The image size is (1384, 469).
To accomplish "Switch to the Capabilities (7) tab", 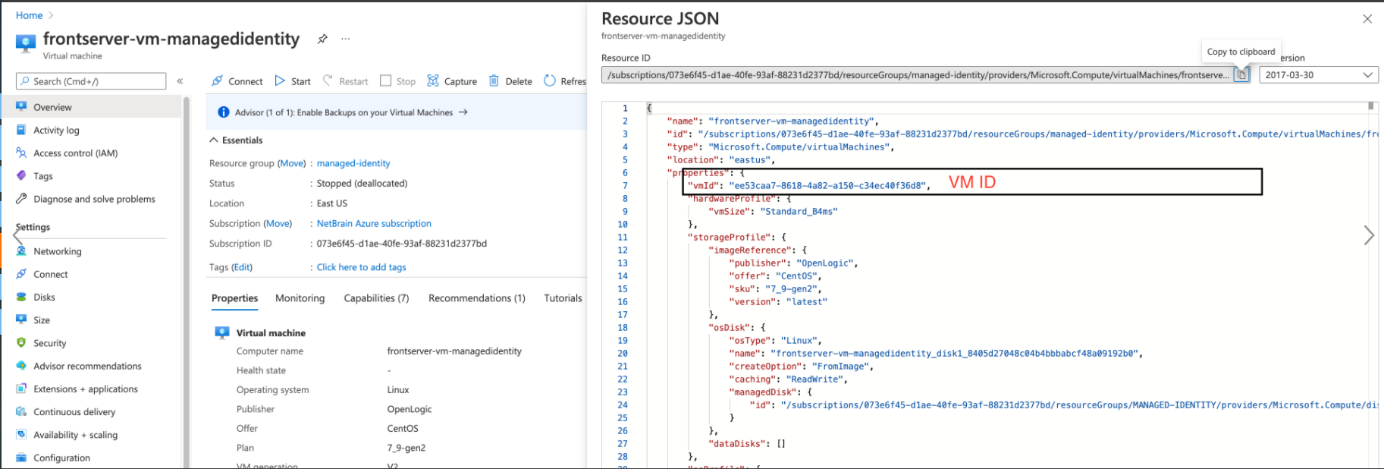I will pyautogui.click(x=376, y=298).
